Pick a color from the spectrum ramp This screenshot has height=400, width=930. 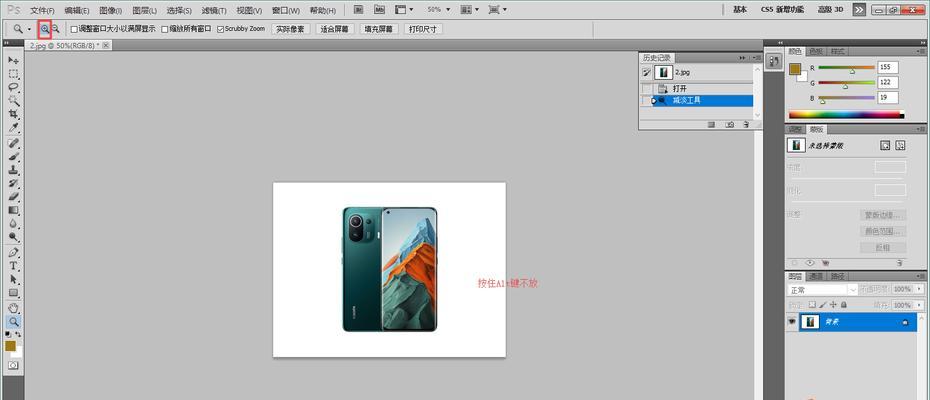[846, 115]
